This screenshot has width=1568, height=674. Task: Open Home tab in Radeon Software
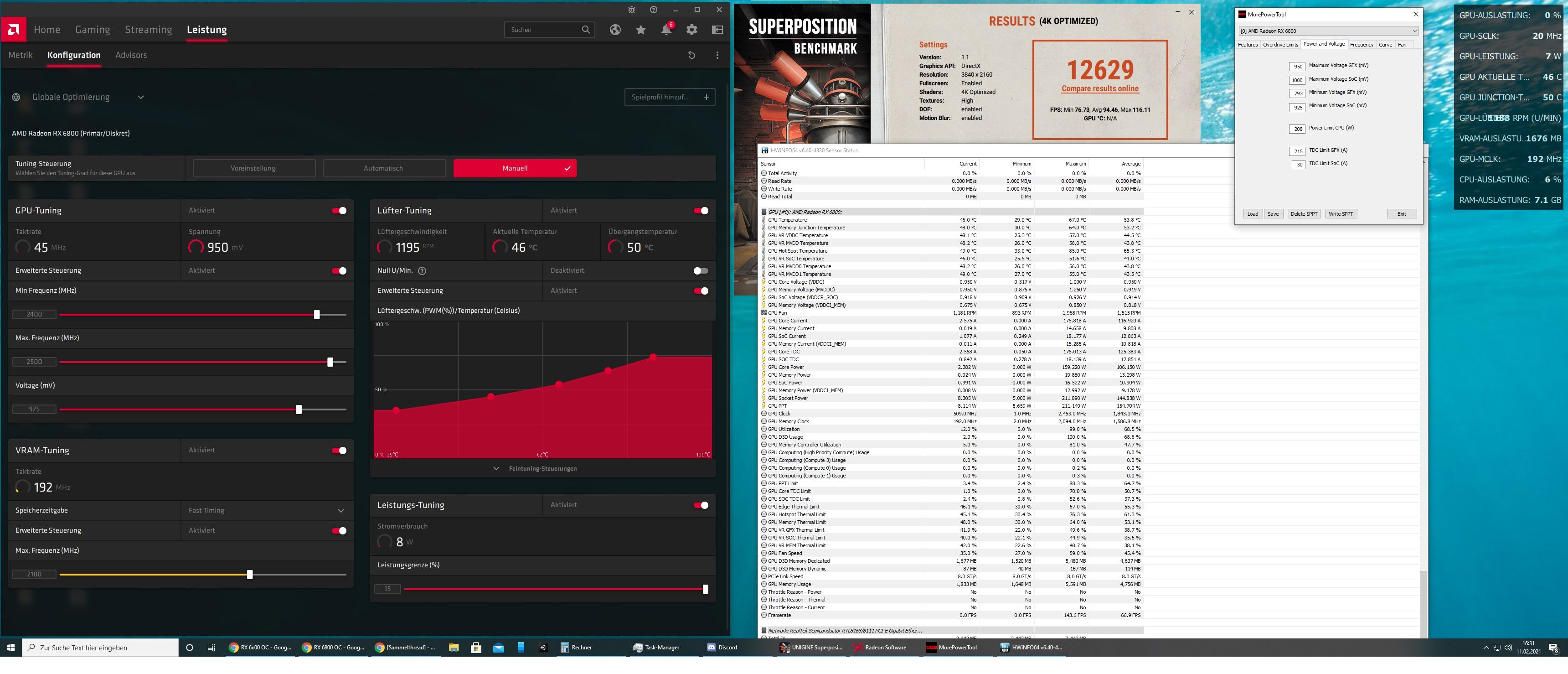[47, 29]
